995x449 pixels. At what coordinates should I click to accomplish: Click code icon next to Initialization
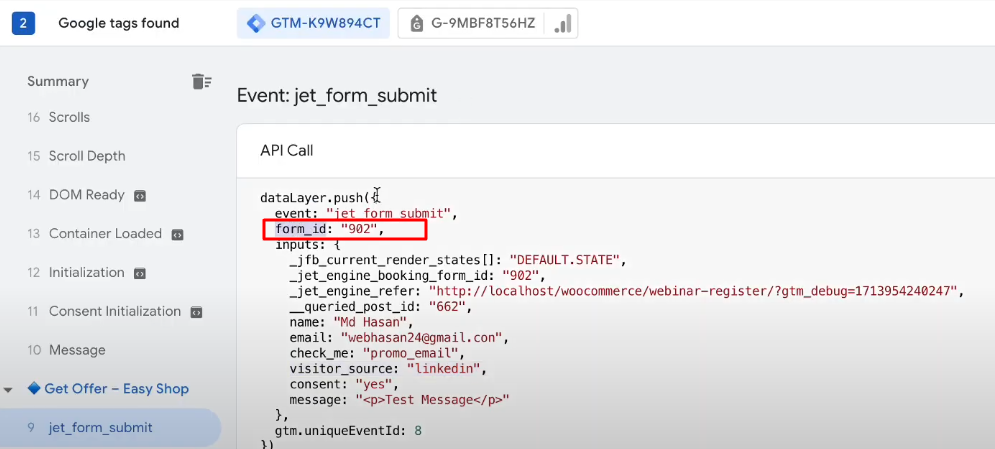tap(140, 273)
